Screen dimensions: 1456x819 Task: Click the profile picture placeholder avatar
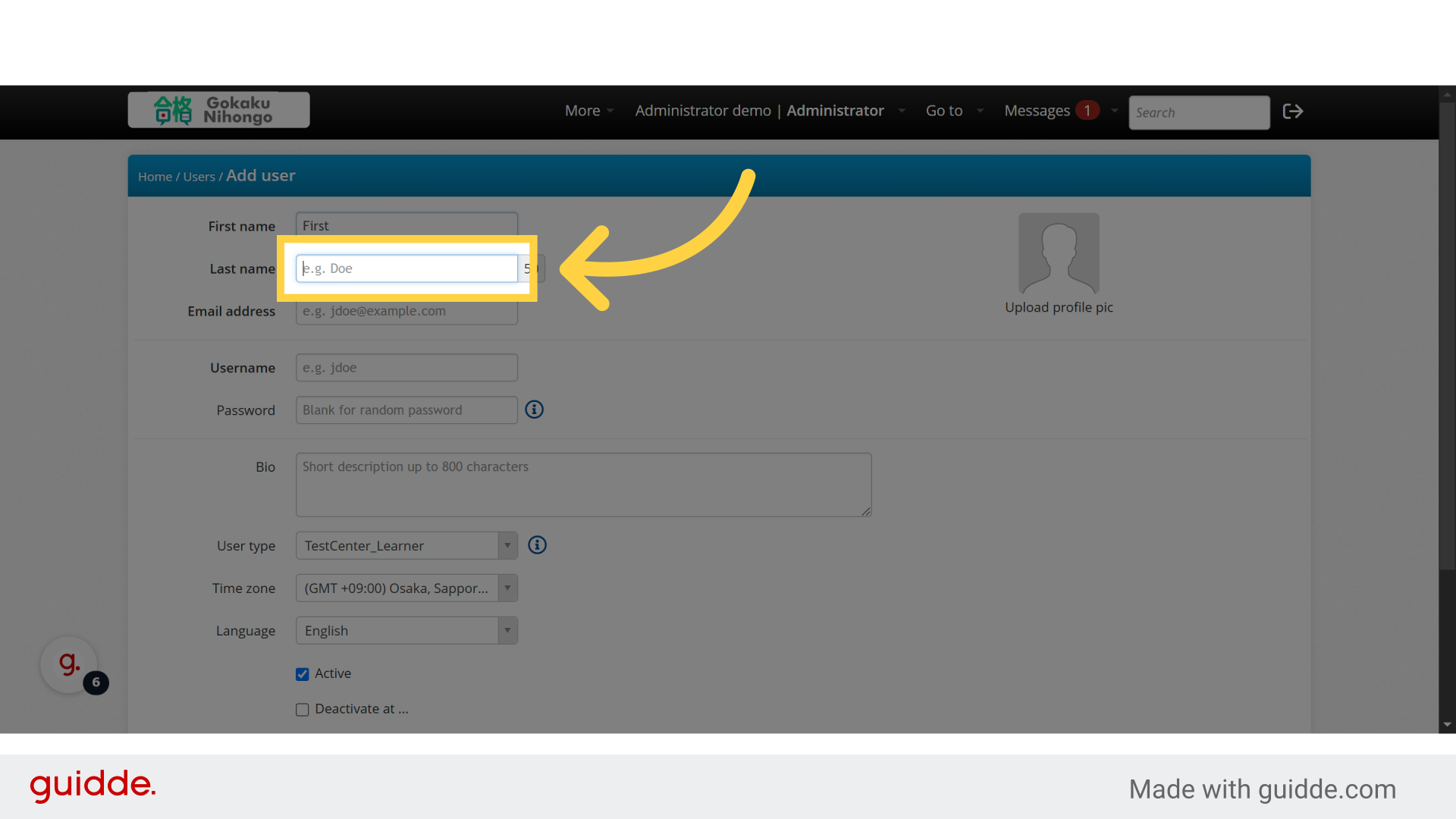1059,253
